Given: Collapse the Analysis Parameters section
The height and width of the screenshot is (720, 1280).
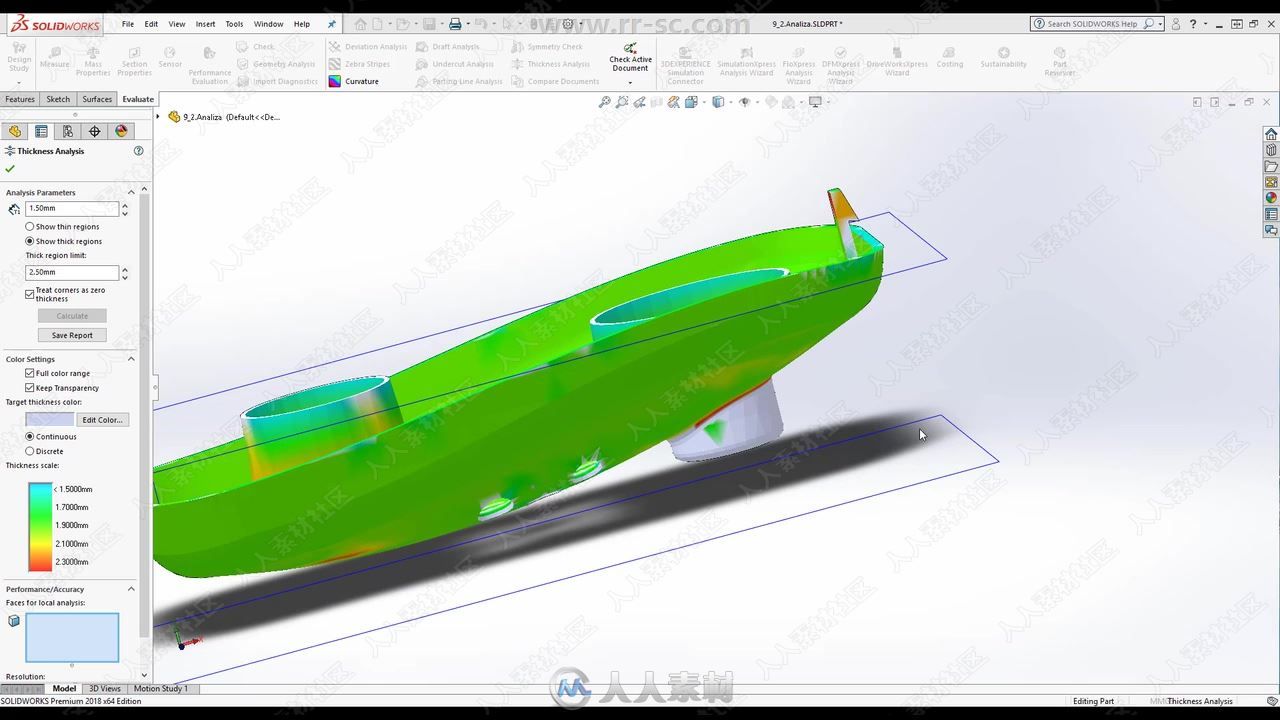Looking at the screenshot, I should point(131,192).
